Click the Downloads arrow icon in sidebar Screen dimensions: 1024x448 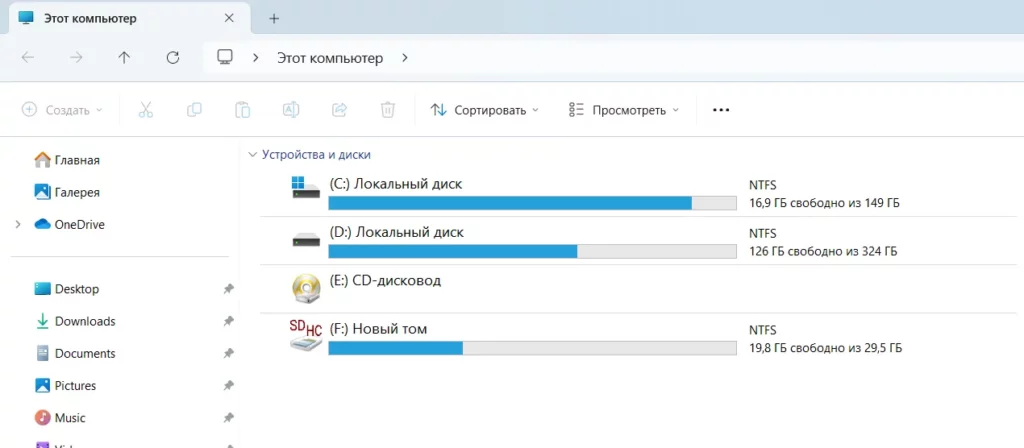tap(42, 321)
